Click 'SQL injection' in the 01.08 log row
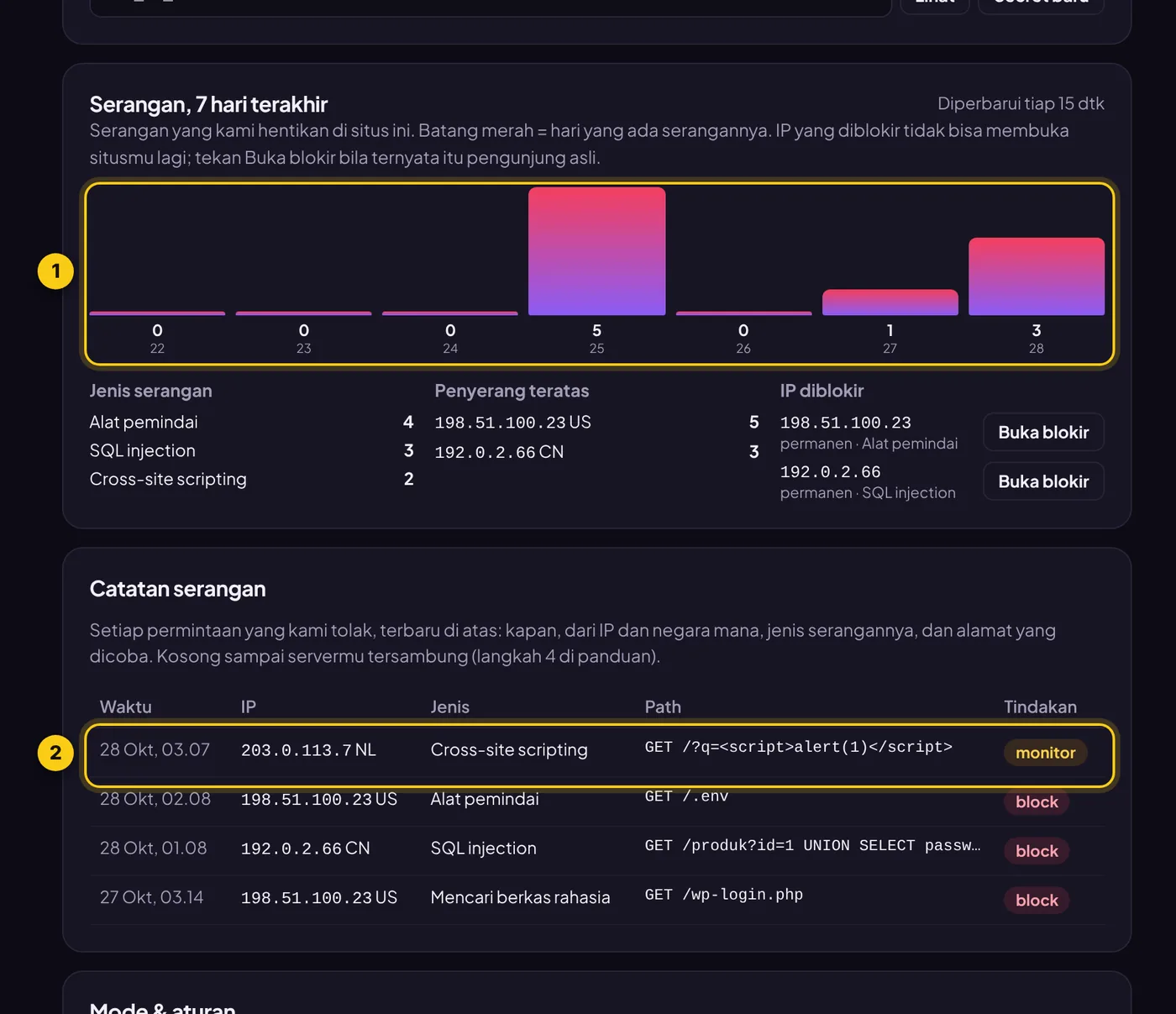 [x=483, y=849]
